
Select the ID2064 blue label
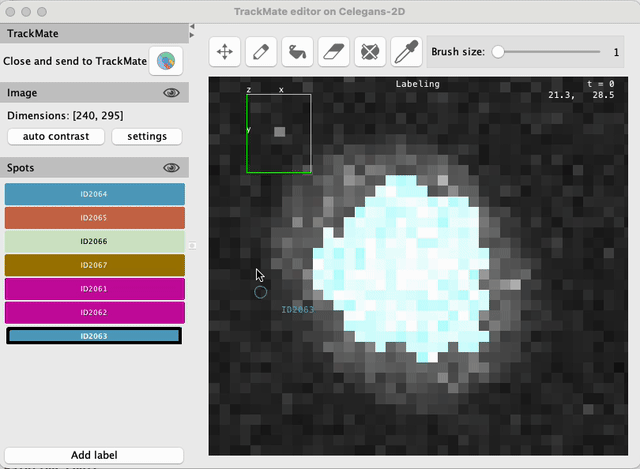pyautogui.click(x=95, y=194)
